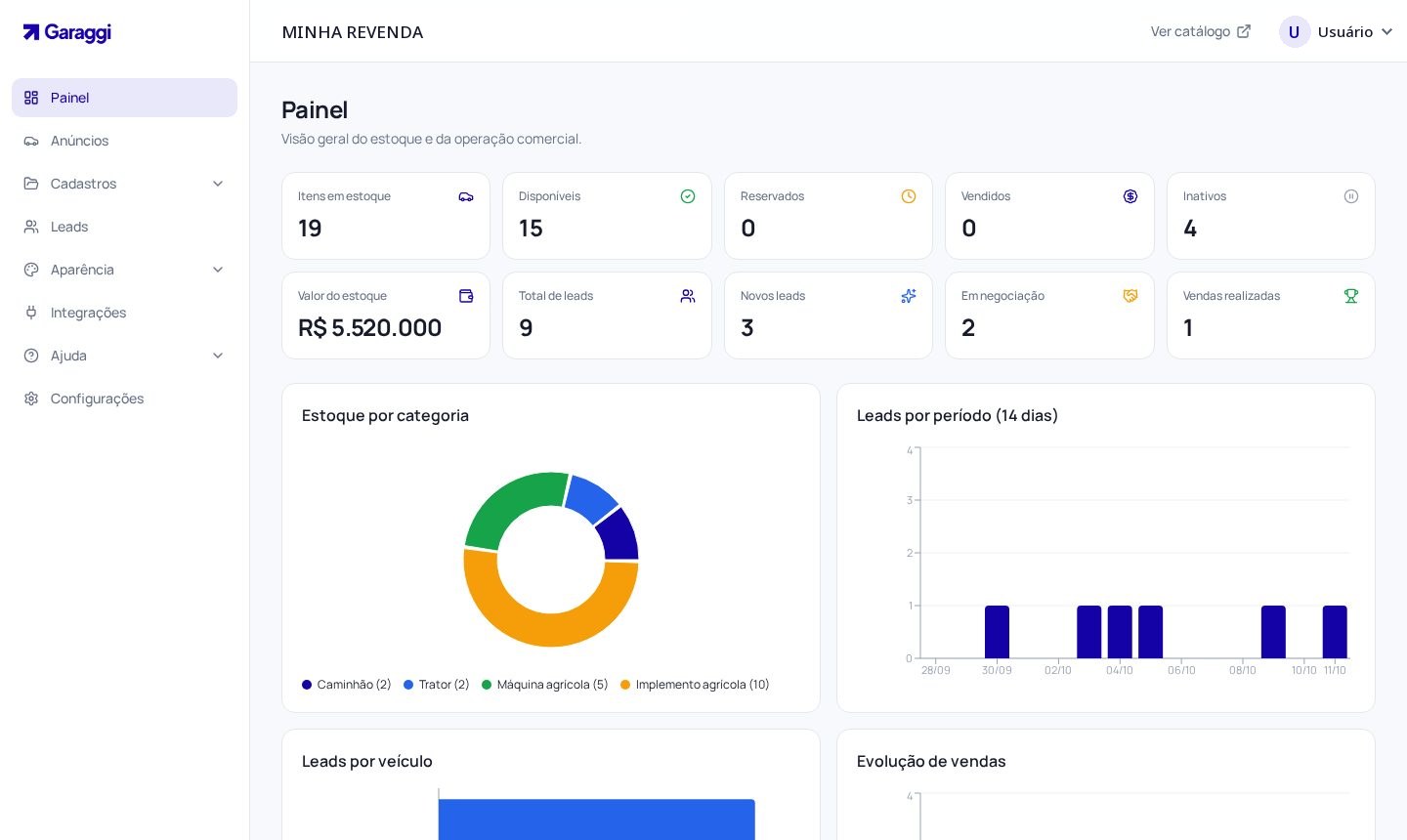Click the MINHA REVENDA header title
Viewport: 1407px width, 840px height.
click(353, 32)
